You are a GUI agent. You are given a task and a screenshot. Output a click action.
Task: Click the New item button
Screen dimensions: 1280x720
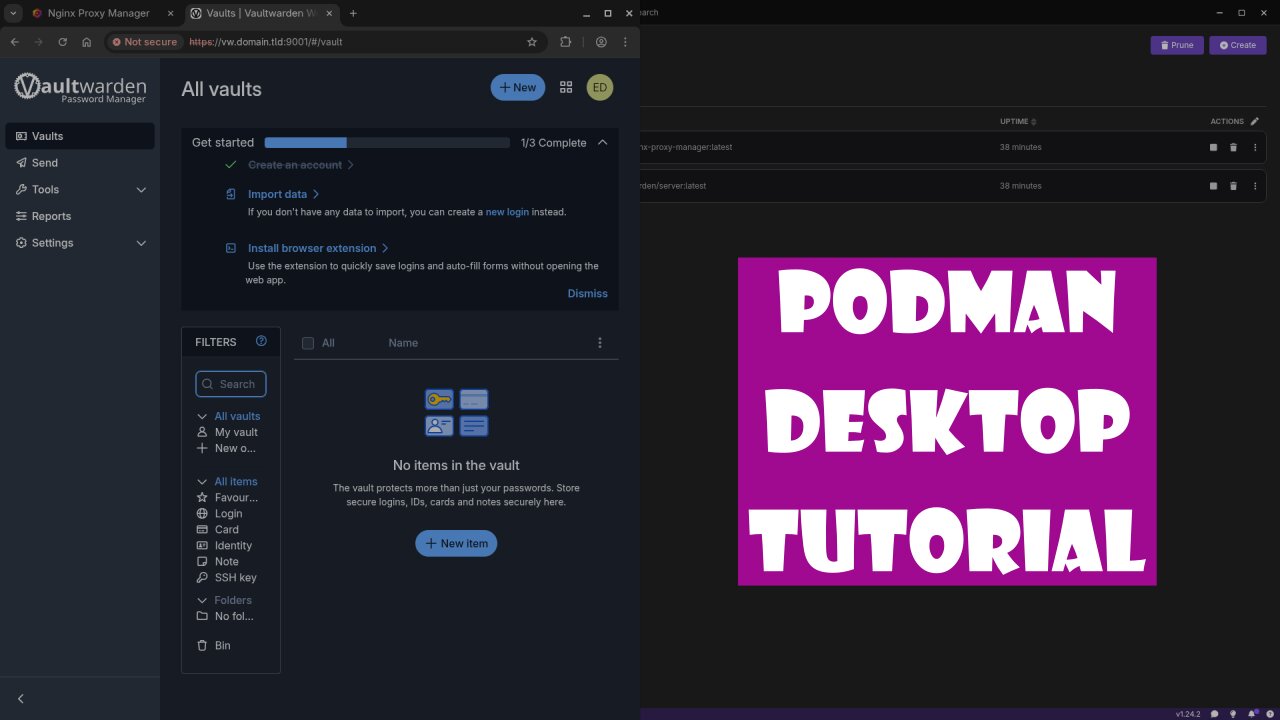click(x=456, y=543)
